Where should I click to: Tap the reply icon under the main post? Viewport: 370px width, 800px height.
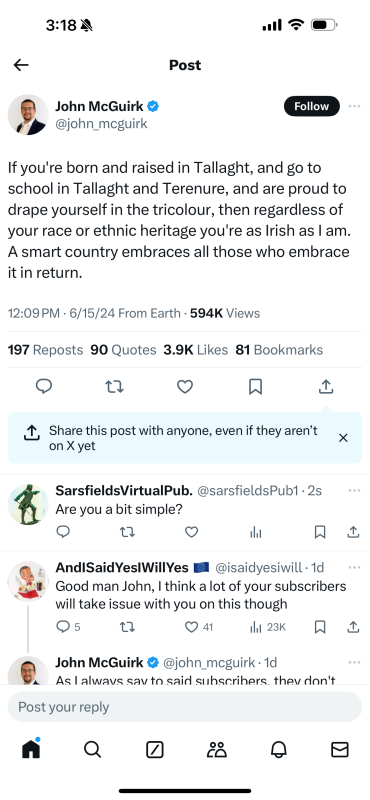pyautogui.click(x=44, y=387)
